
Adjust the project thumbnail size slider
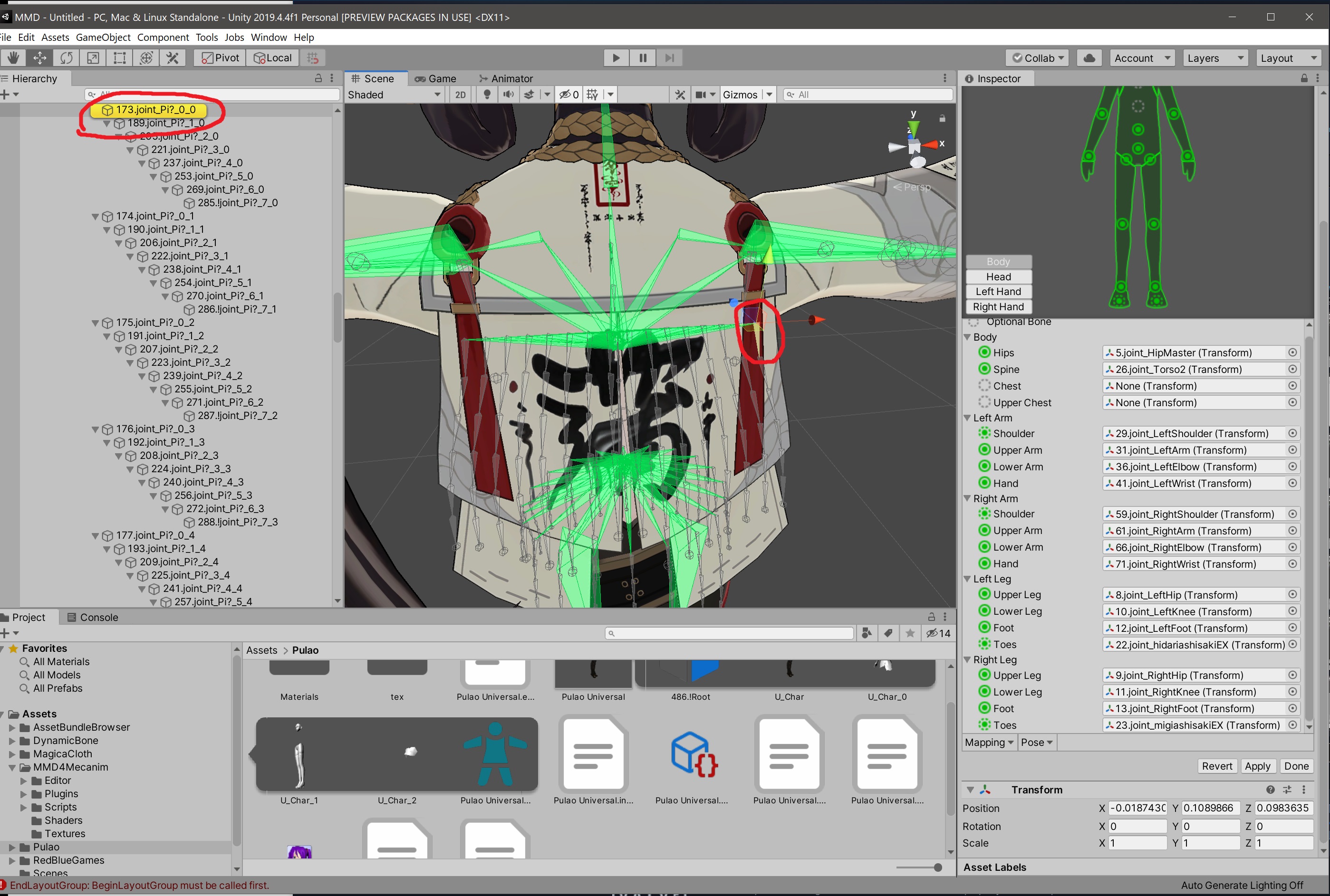point(938,867)
